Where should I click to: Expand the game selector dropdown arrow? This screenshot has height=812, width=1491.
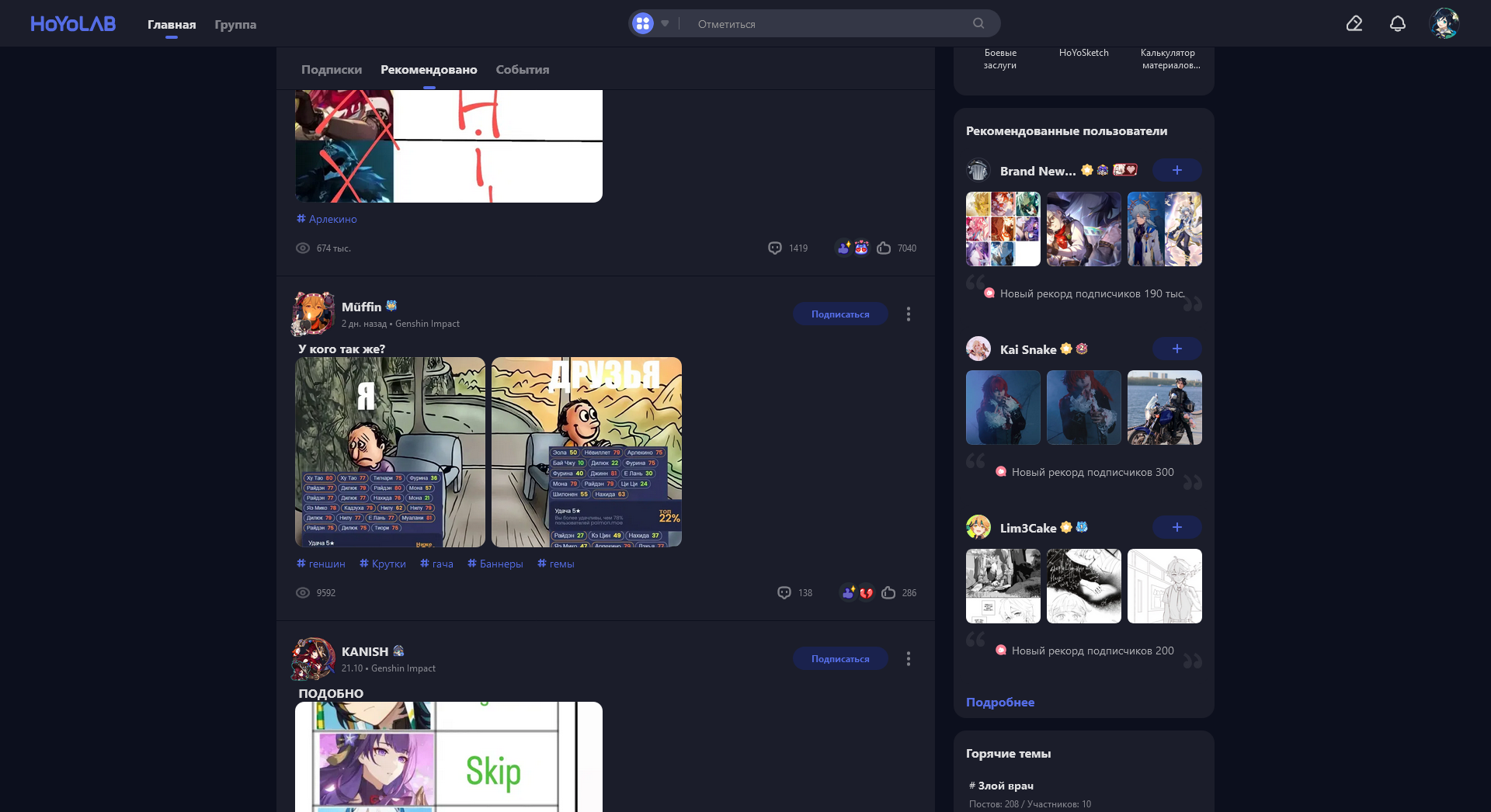[x=665, y=24]
